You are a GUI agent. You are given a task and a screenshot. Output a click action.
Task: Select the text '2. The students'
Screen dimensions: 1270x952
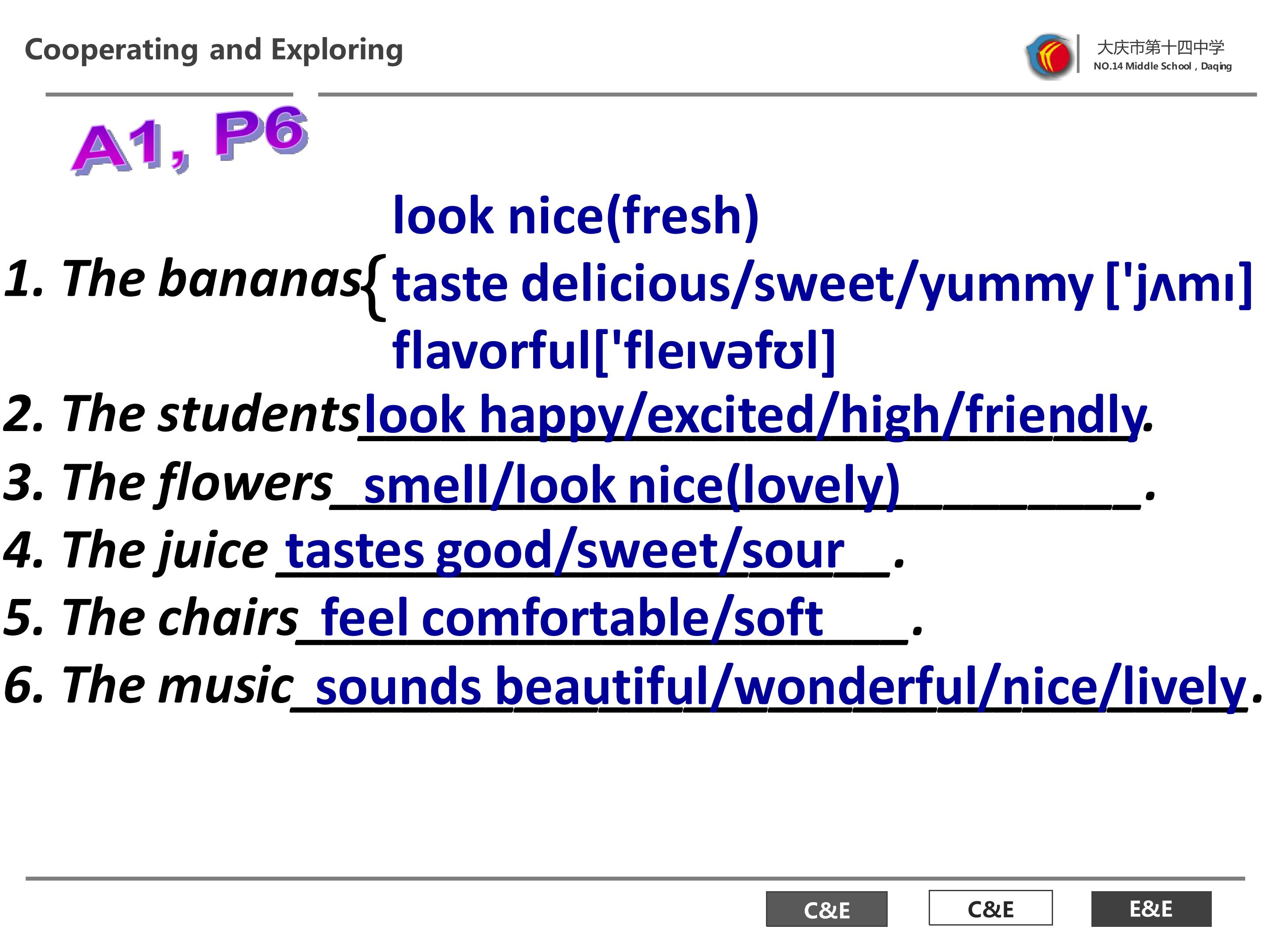point(181,414)
